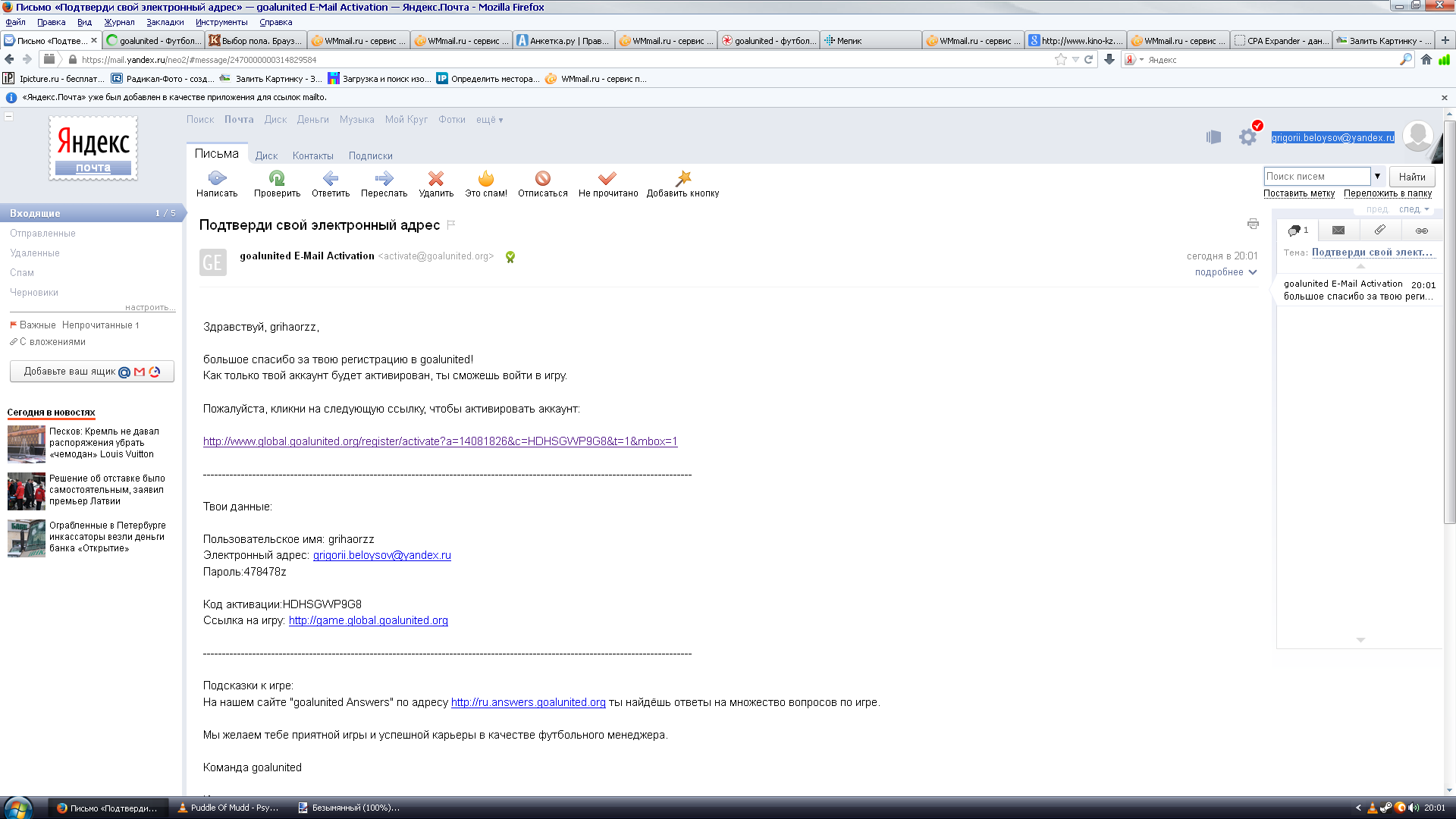Open the Спам folder
This screenshot has width=1456, height=819.
[x=22, y=273]
